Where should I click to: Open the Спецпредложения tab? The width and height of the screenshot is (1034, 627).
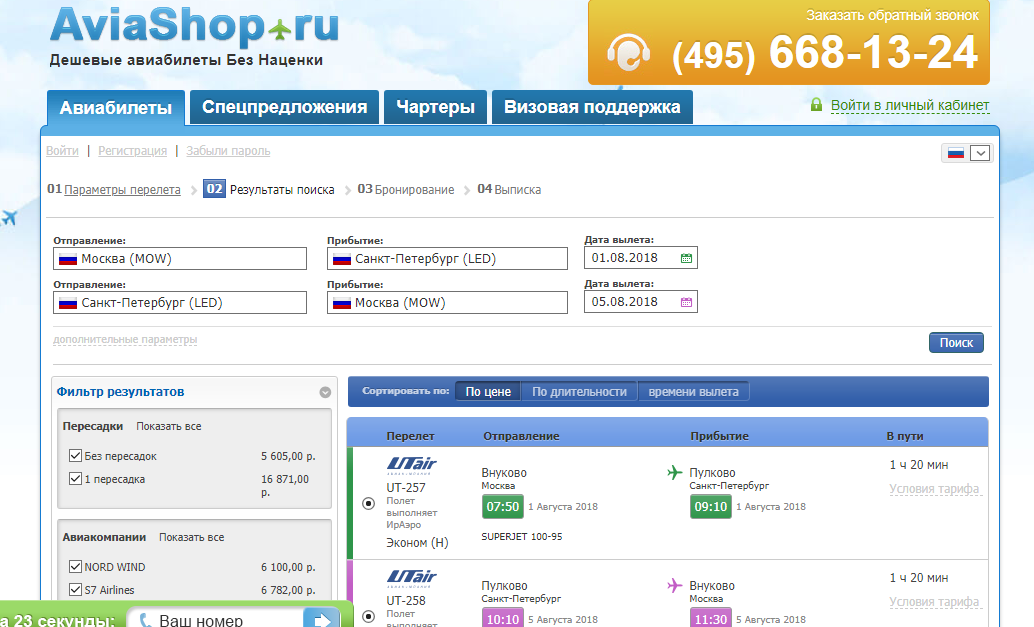click(284, 108)
